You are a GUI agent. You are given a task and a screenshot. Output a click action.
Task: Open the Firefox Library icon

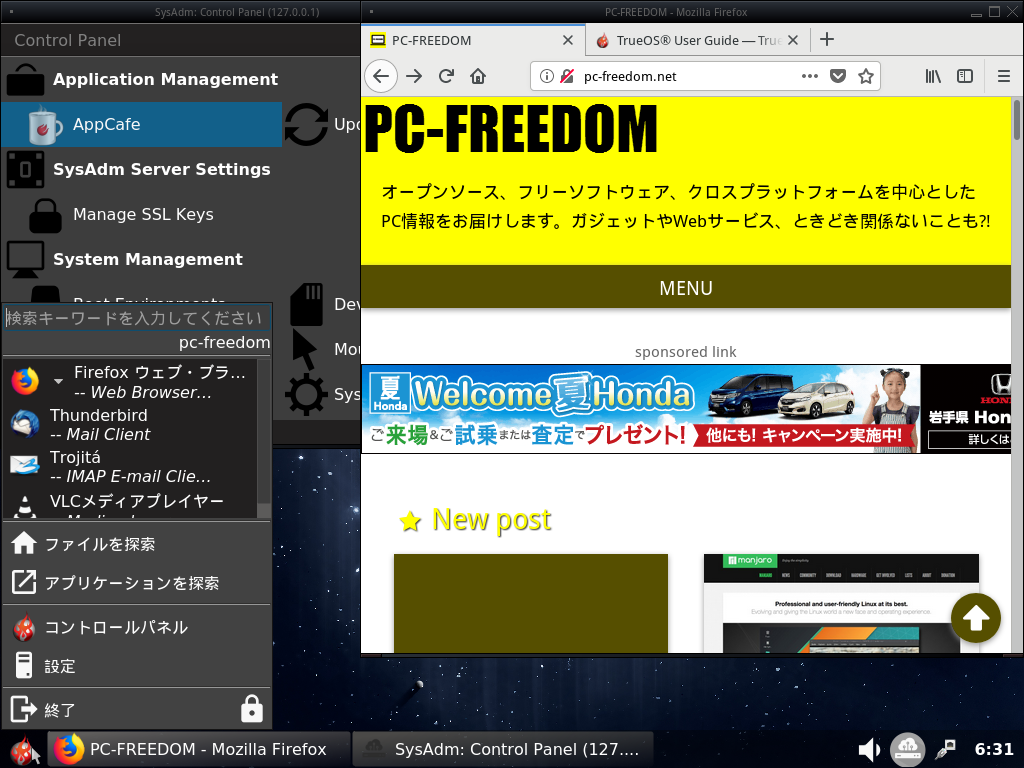tap(932, 76)
